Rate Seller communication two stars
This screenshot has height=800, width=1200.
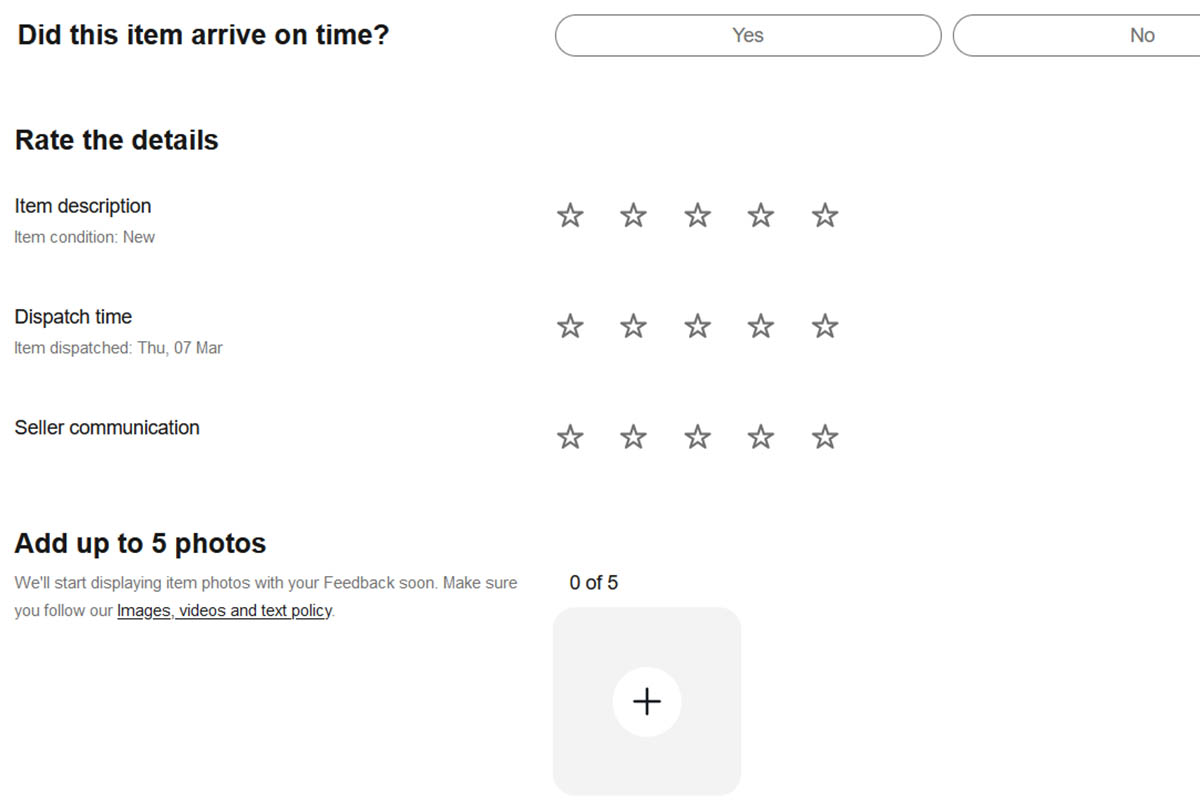tap(633, 436)
